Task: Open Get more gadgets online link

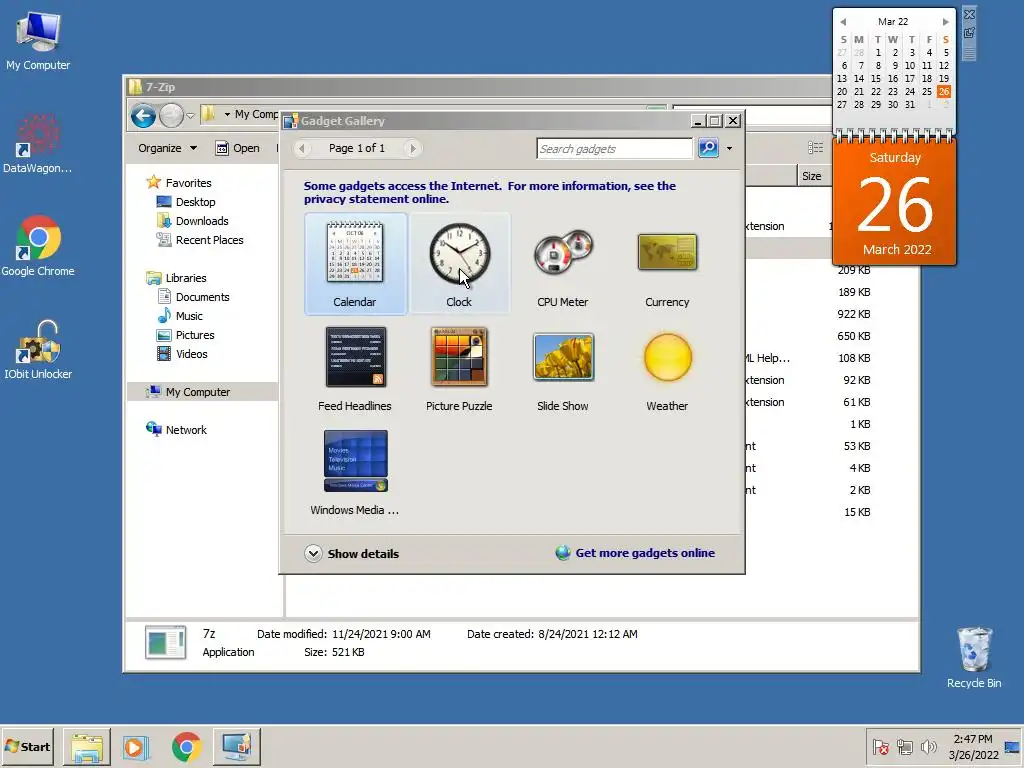Action: (635, 553)
